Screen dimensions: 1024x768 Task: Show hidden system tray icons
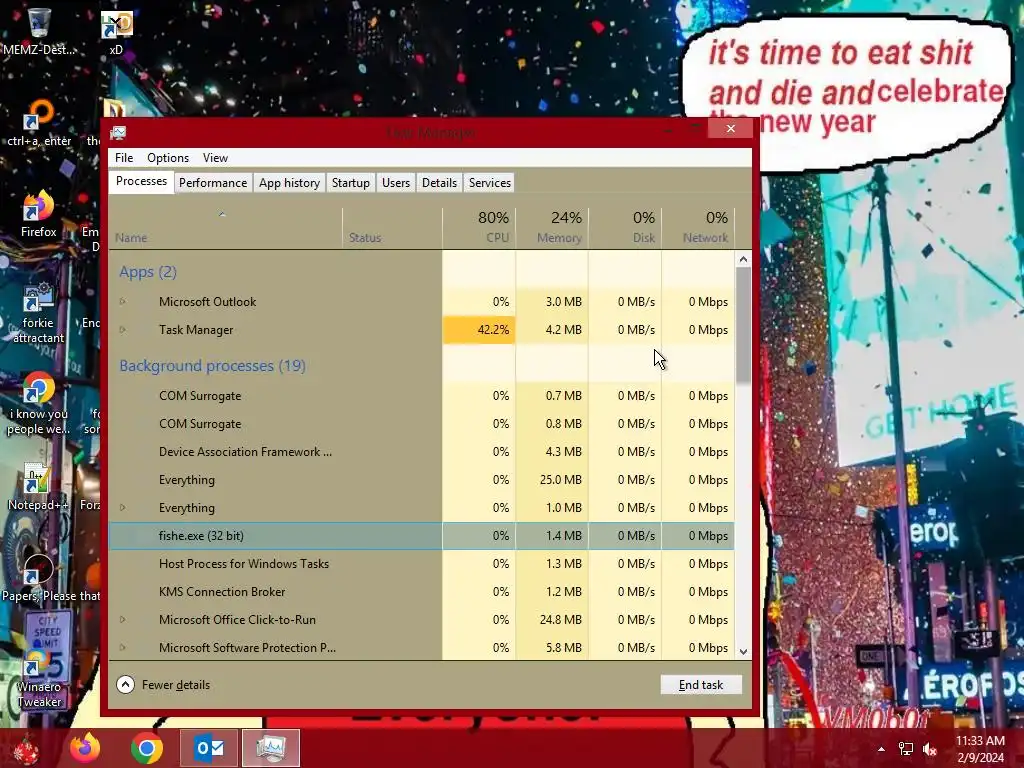click(881, 749)
